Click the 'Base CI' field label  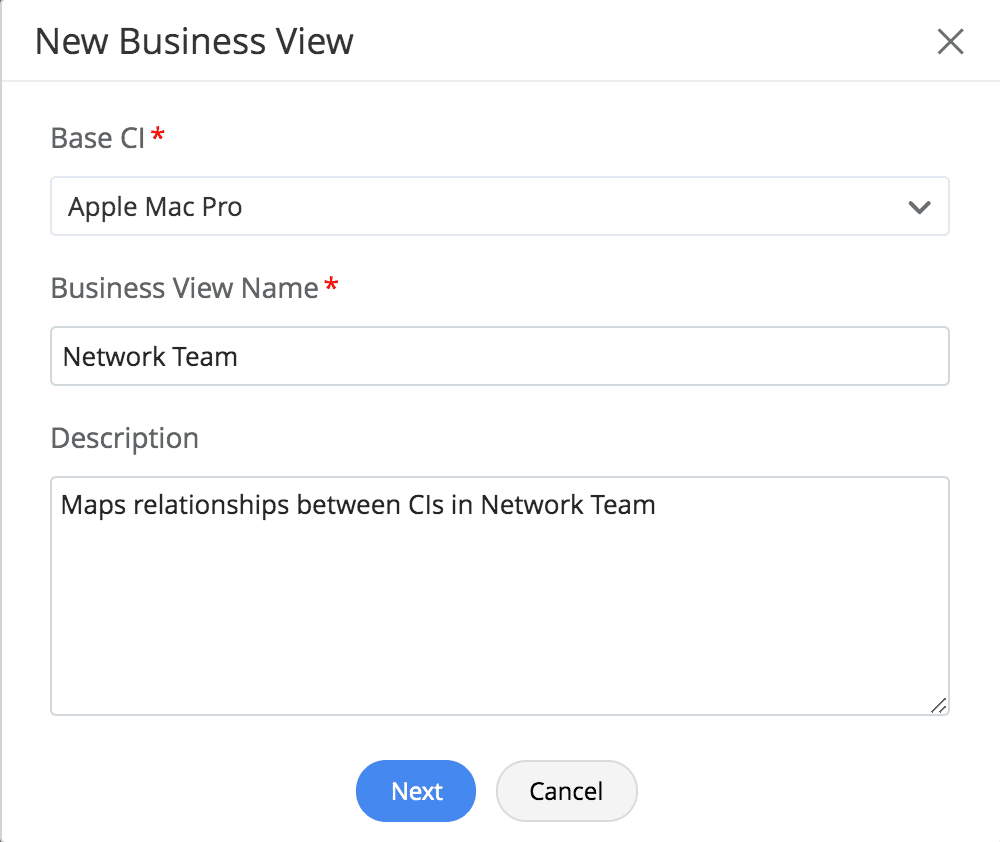coord(97,138)
